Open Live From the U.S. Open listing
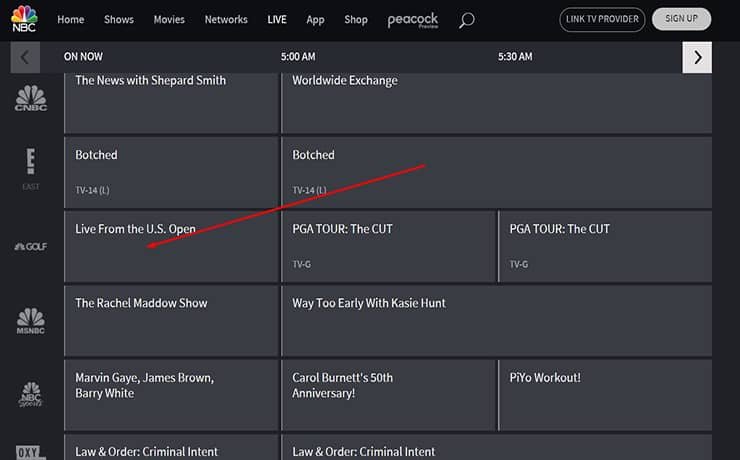This screenshot has height=460, width=740. click(172, 246)
